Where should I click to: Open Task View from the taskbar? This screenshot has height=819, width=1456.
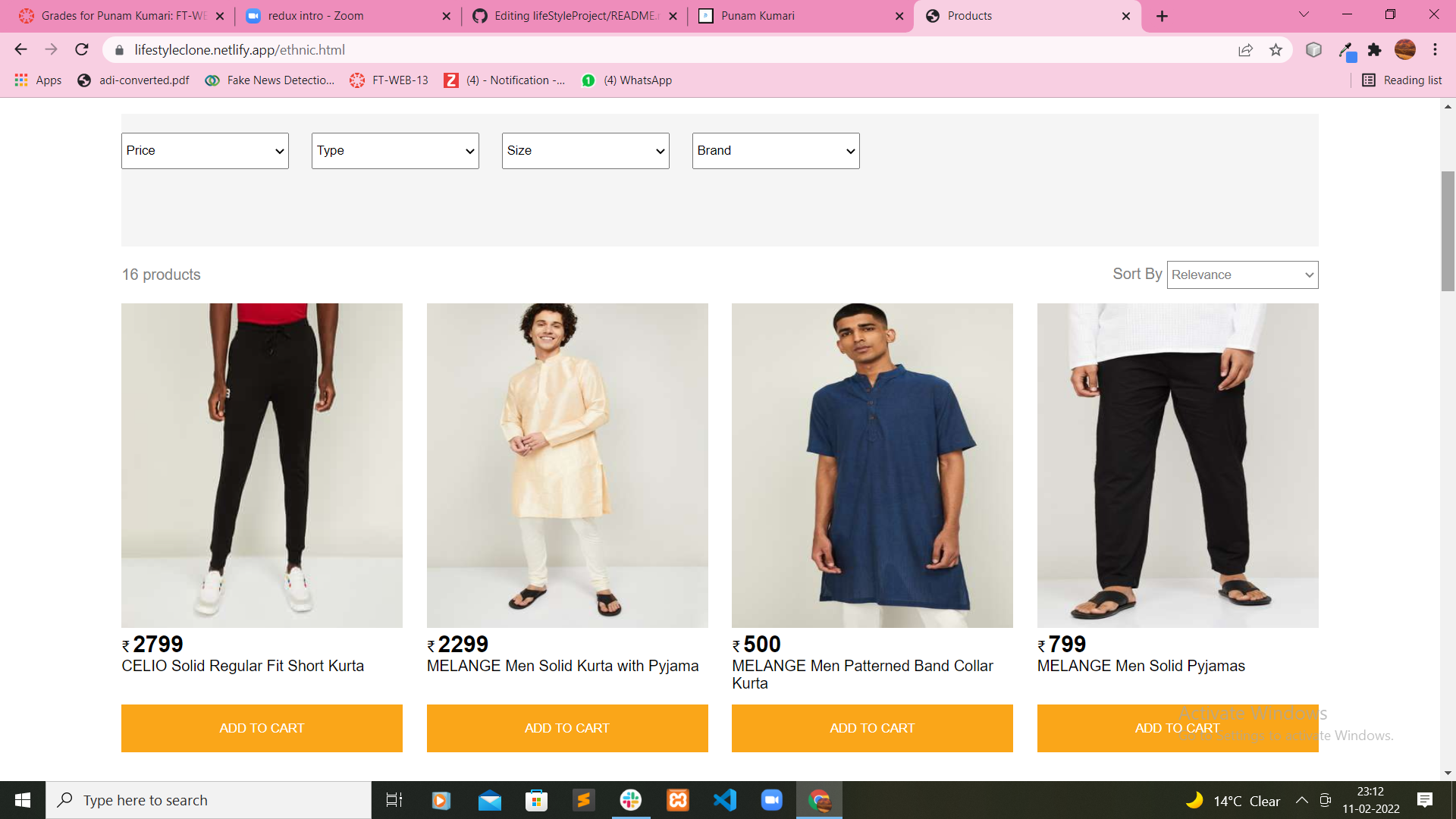(394, 800)
